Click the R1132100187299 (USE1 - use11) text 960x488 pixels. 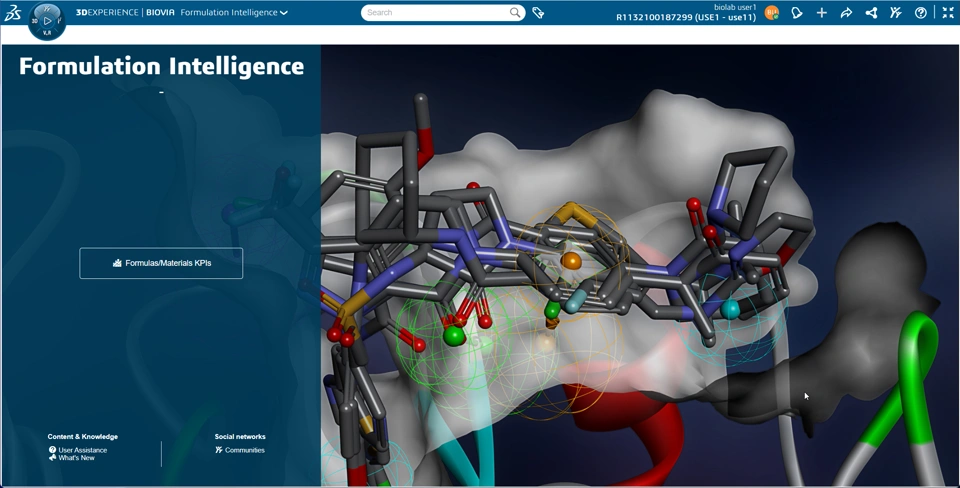click(x=686, y=18)
